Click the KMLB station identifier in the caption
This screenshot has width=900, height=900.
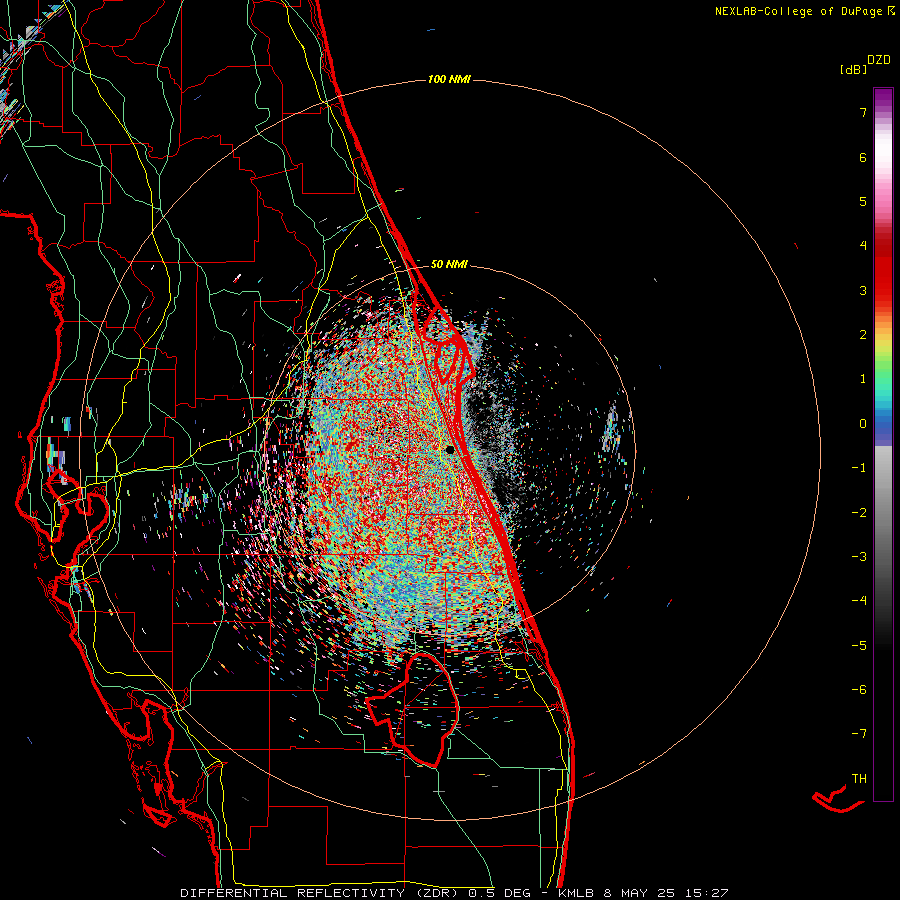click(576, 893)
